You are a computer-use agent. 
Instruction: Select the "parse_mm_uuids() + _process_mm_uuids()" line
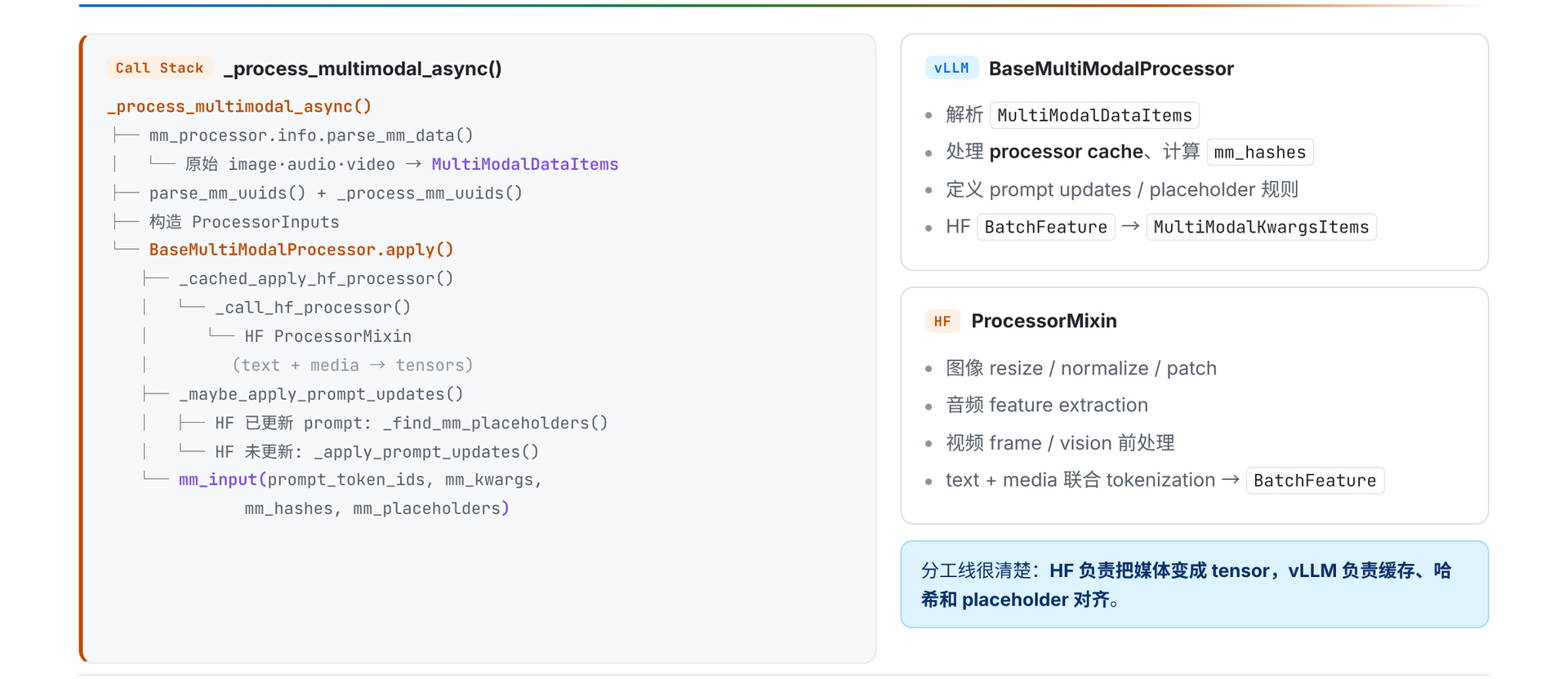(x=336, y=193)
